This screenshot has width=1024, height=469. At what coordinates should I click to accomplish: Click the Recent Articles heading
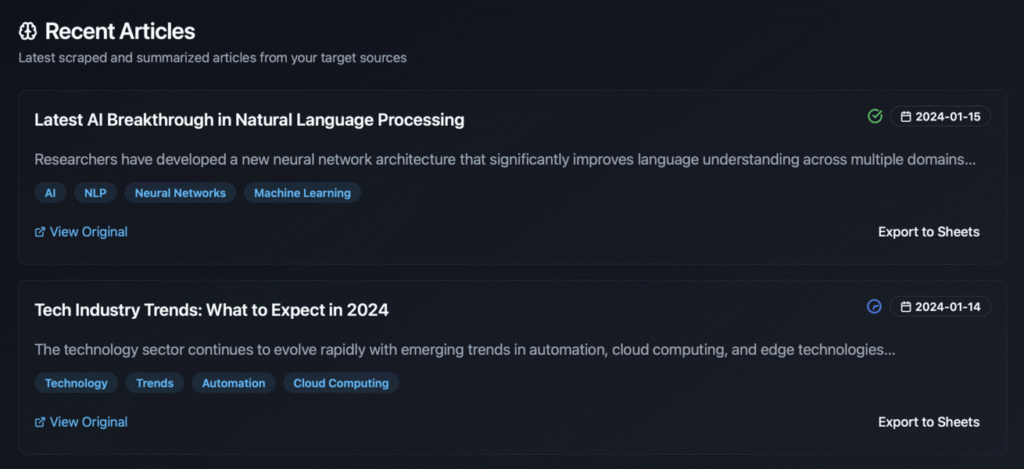click(x=120, y=31)
